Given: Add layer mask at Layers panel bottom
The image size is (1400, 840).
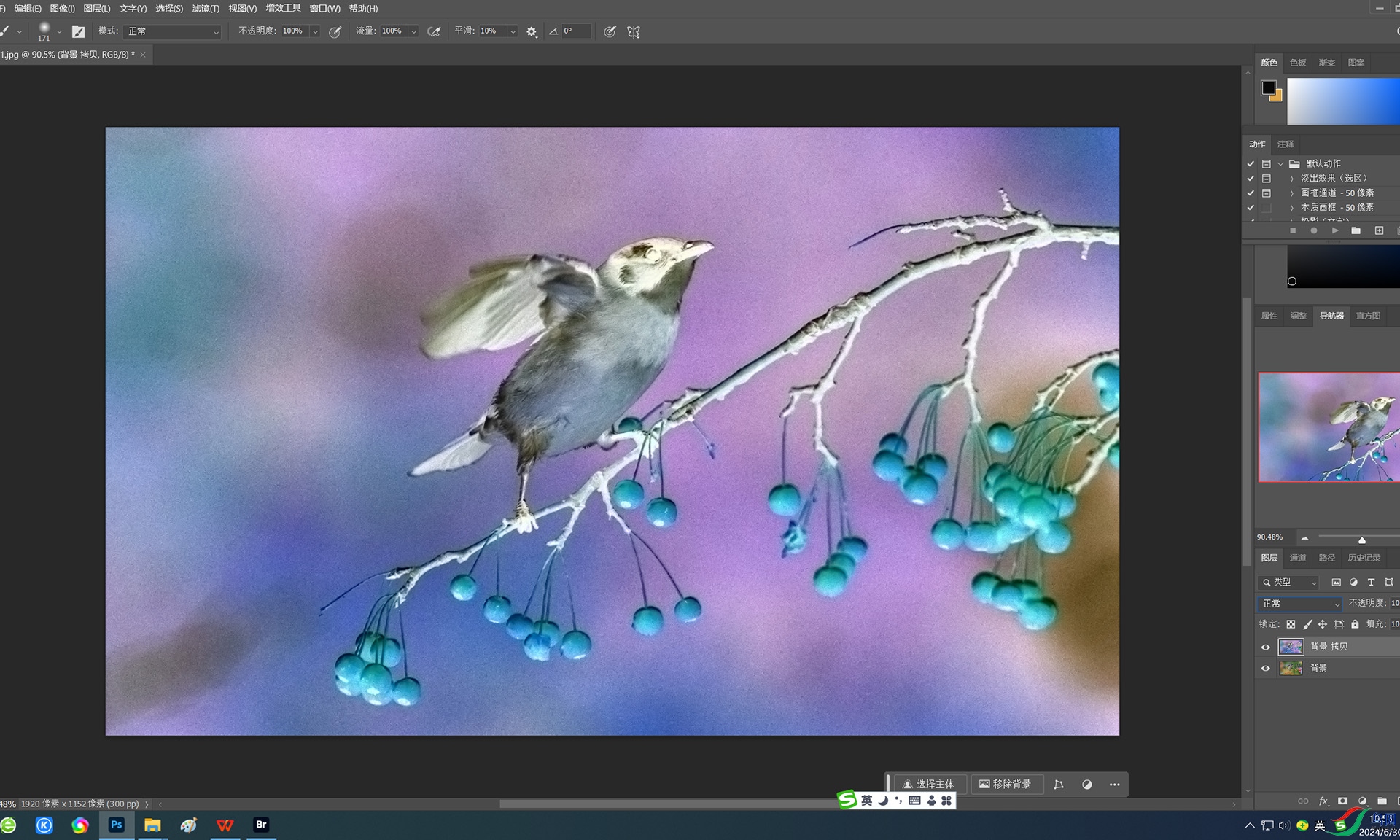Looking at the screenshot, I should (1342, 801).
